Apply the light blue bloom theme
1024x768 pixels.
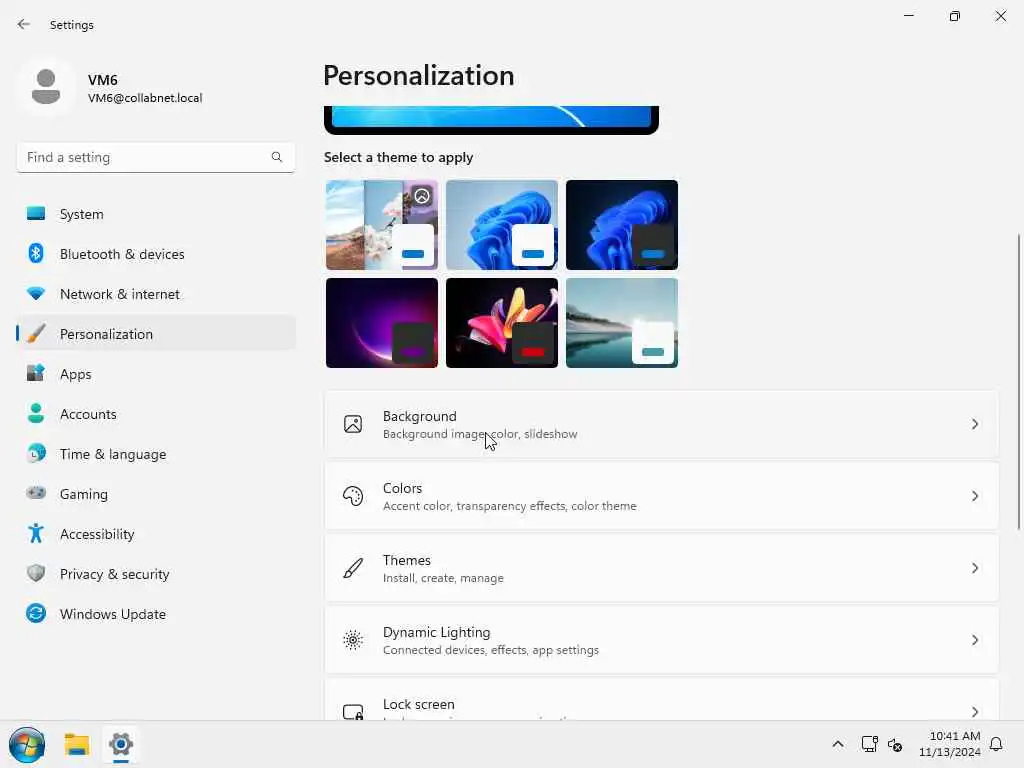(x=502, y=225)
